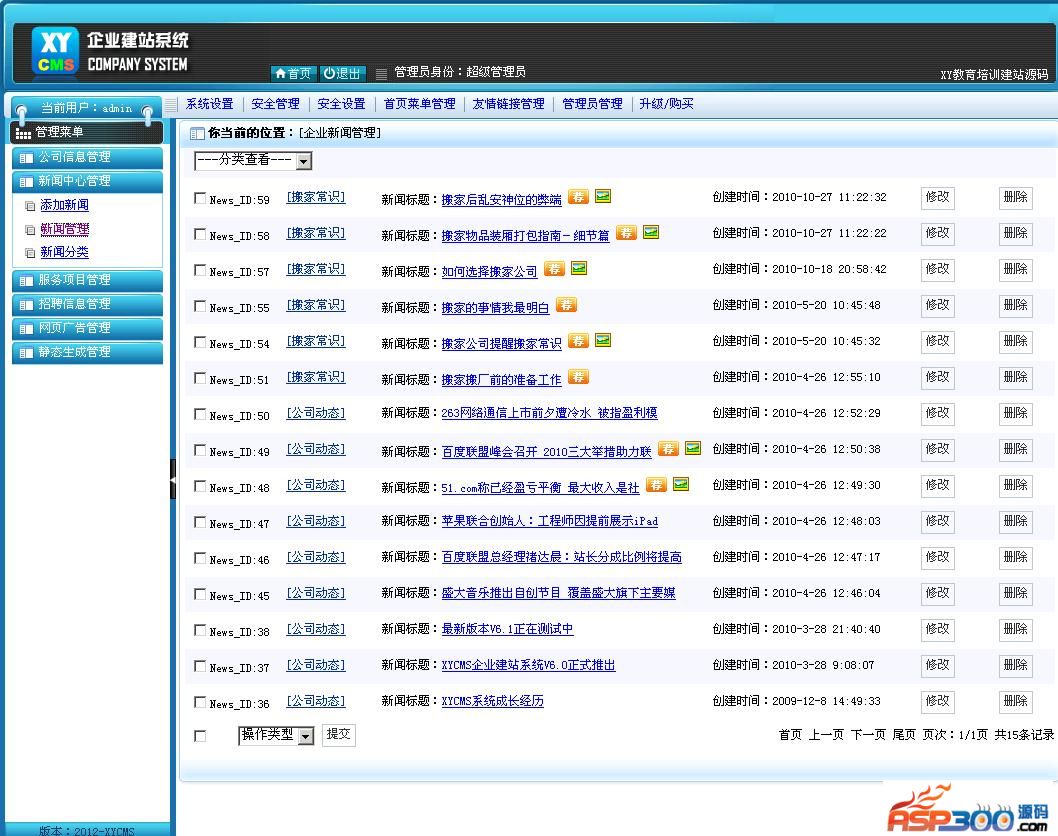This screenshot has height=836, width=1058.
Task: Click orange 荐 badge on News_ID:59
Action: pos(578,197)
